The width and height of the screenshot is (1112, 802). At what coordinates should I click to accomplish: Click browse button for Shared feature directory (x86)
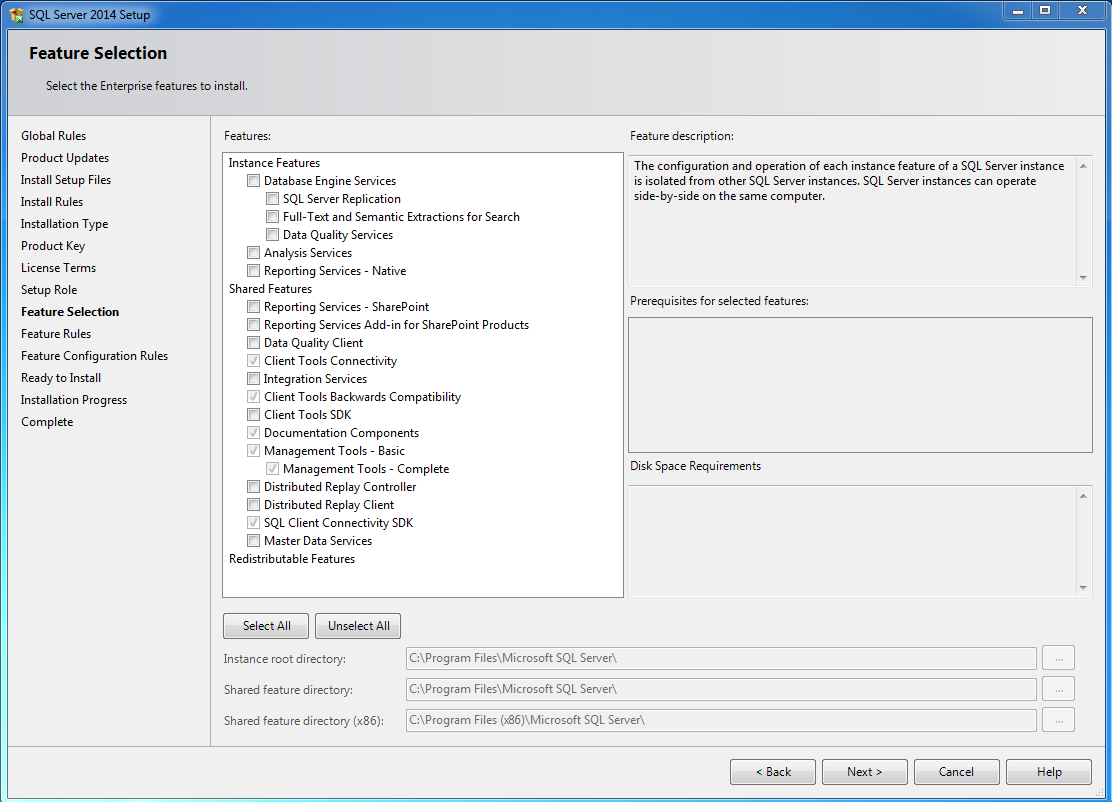[1058, 720]
